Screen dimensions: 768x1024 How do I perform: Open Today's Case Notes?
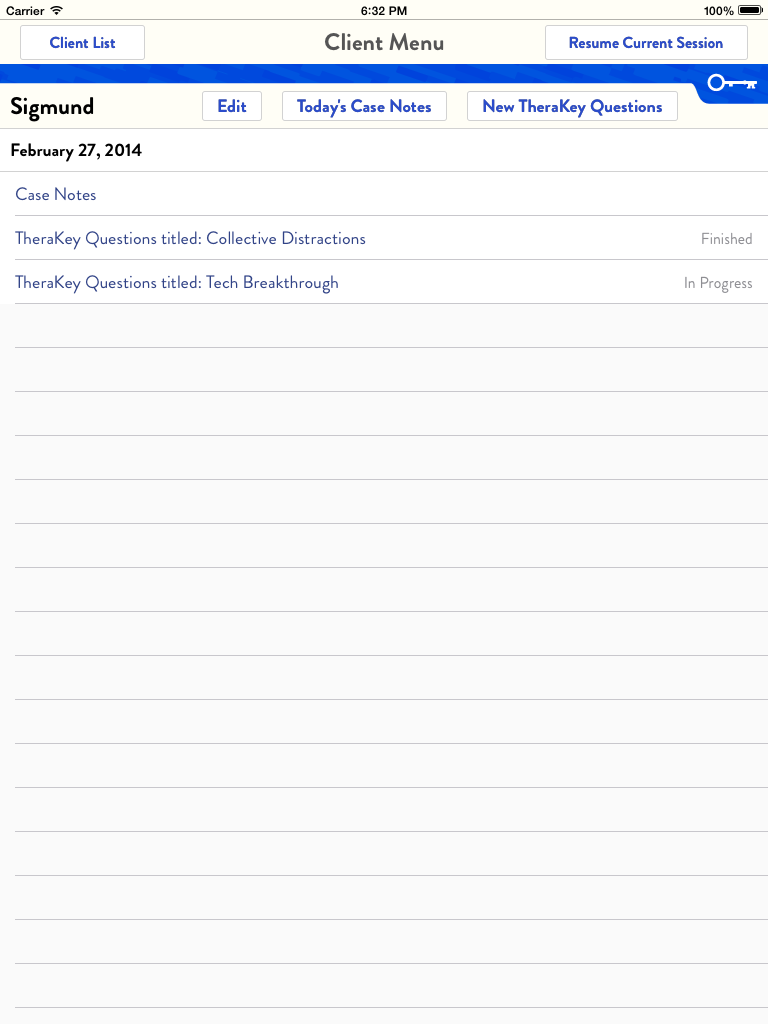click(x=364, y=106)
